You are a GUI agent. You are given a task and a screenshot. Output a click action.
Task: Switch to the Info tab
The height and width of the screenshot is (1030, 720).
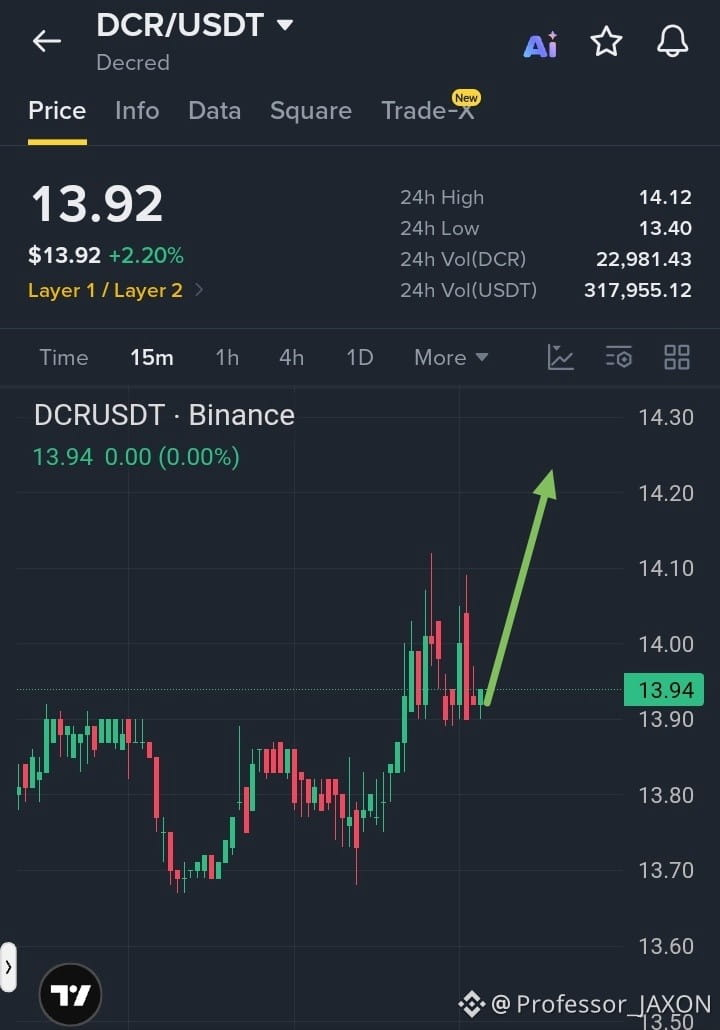click(x=137, y=110)
